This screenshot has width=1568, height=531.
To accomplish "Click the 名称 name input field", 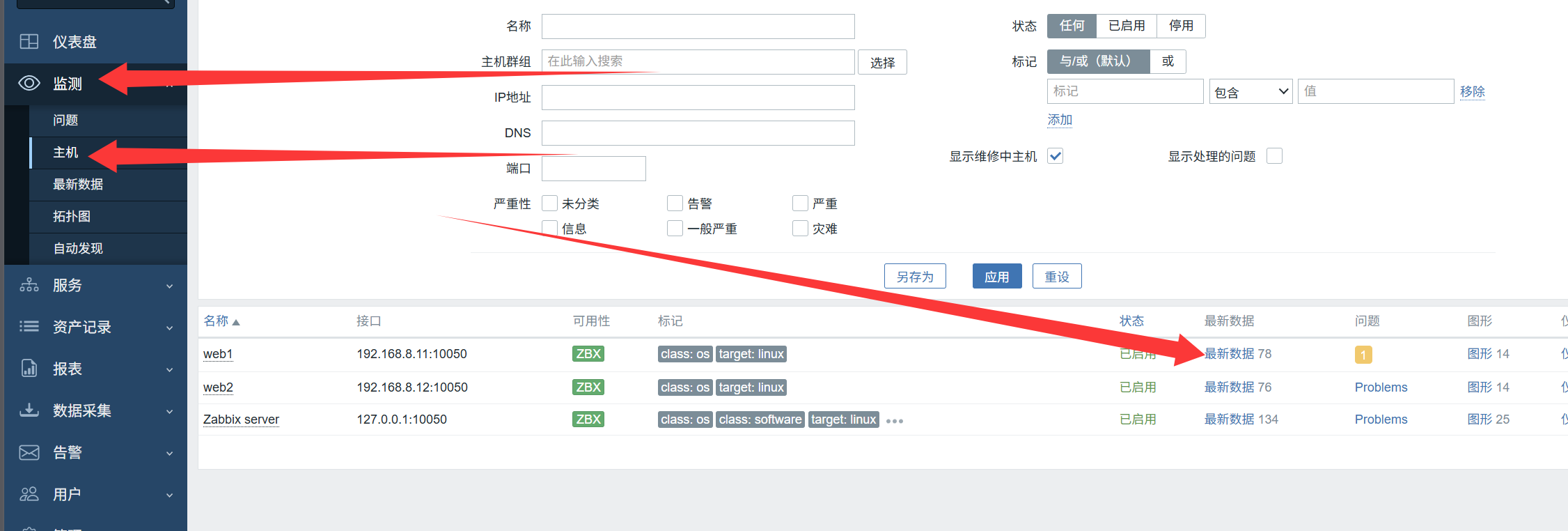I will 698,26.
